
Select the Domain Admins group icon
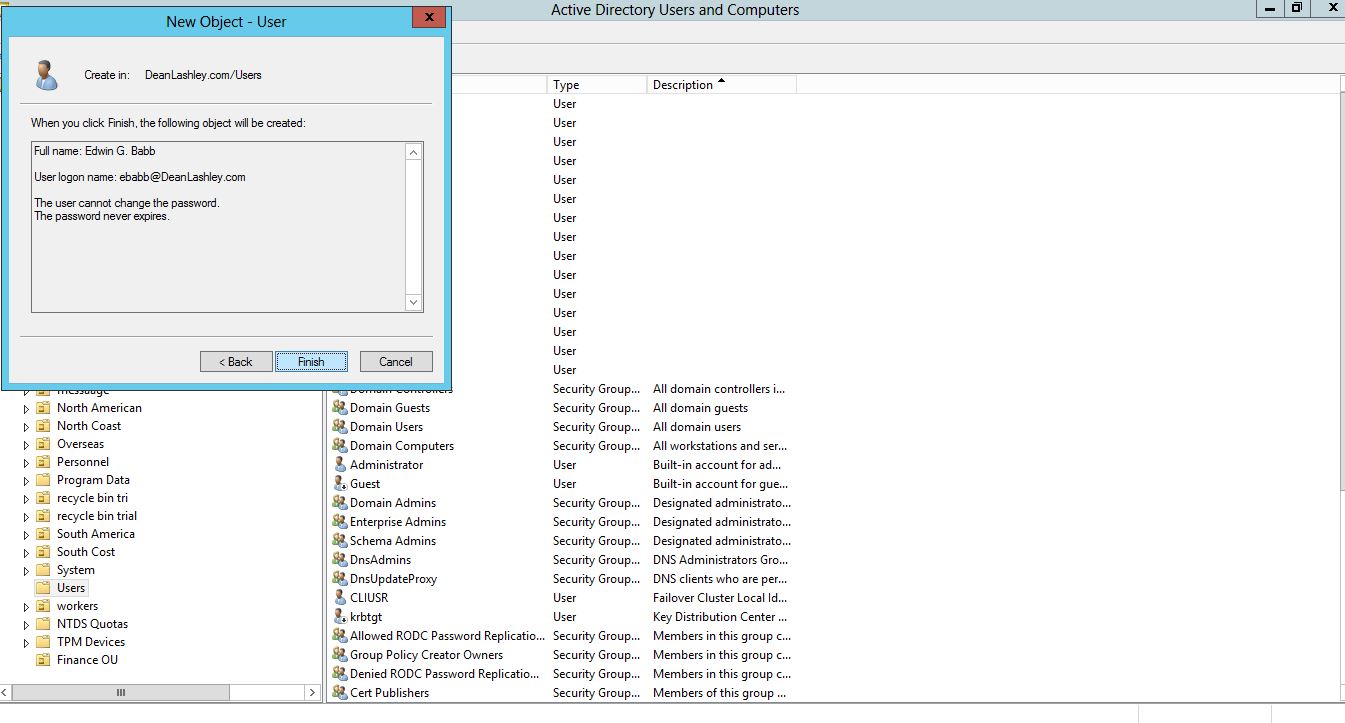[x=340, y=503]
